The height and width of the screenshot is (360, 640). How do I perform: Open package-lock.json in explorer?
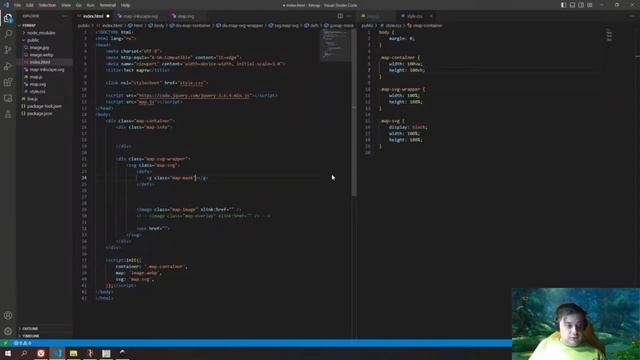click(44, 106)
